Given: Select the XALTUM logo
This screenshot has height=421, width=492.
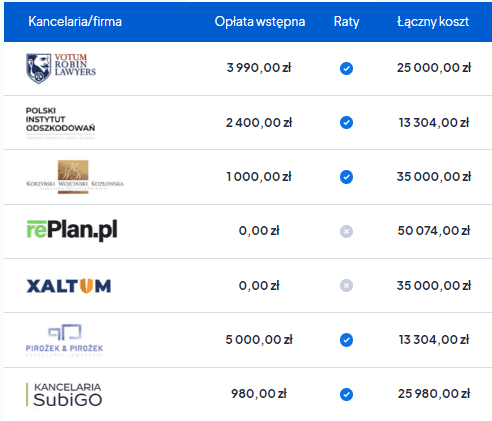Looking at the screenshot, I should click(69, 286).
